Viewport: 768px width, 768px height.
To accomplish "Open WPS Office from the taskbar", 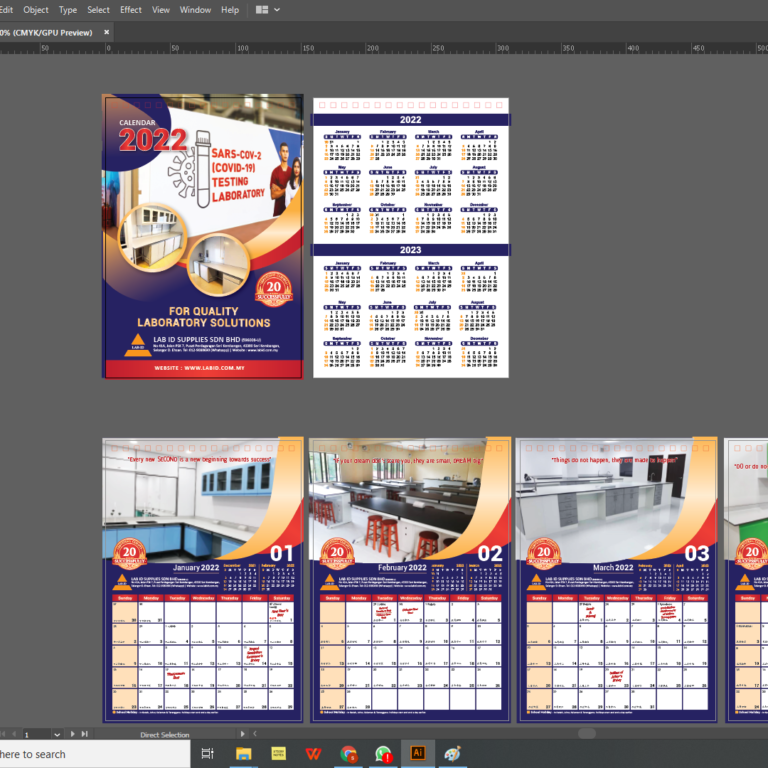I will [x=313, y=754].
